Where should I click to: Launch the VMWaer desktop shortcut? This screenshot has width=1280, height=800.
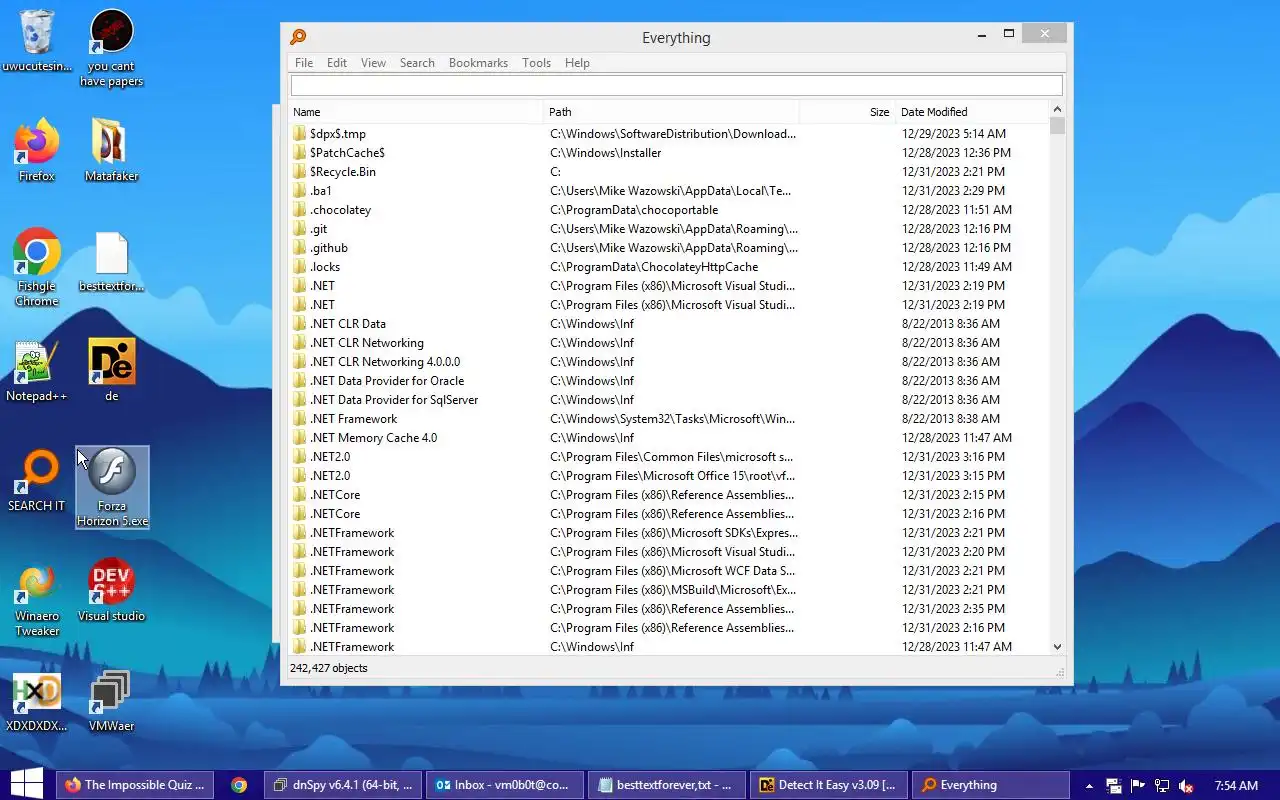coord(112,702)
